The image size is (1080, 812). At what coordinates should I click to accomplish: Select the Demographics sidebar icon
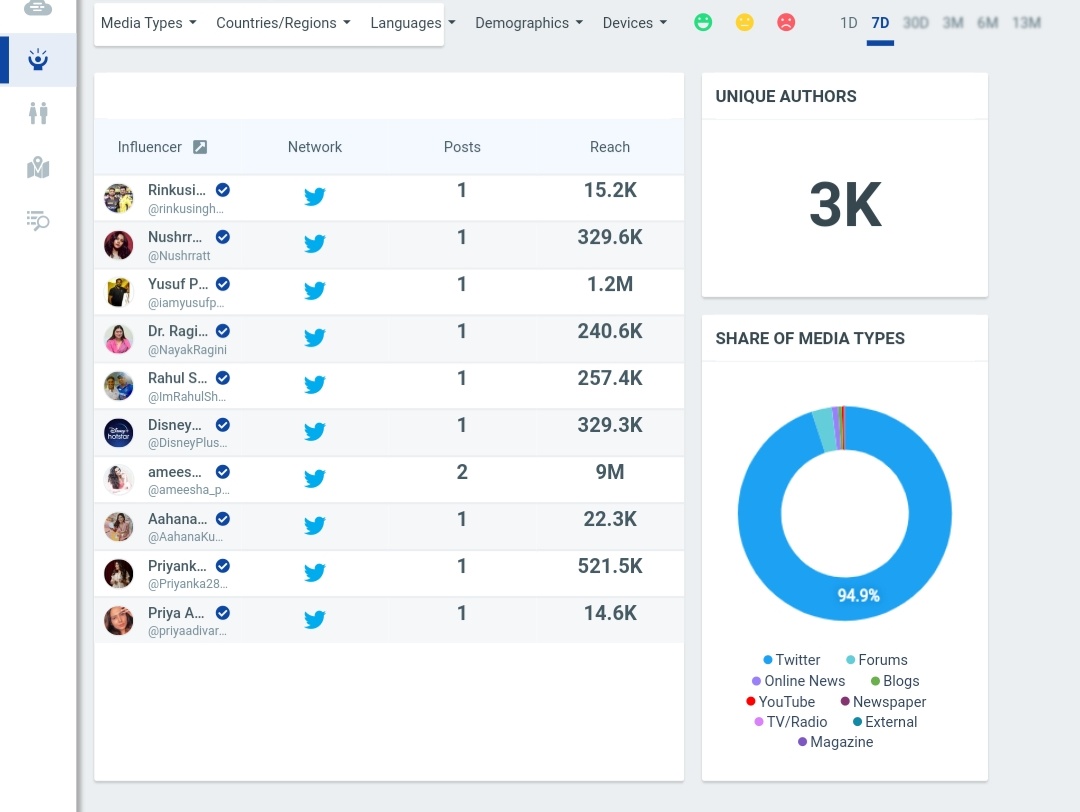(38, 112)
